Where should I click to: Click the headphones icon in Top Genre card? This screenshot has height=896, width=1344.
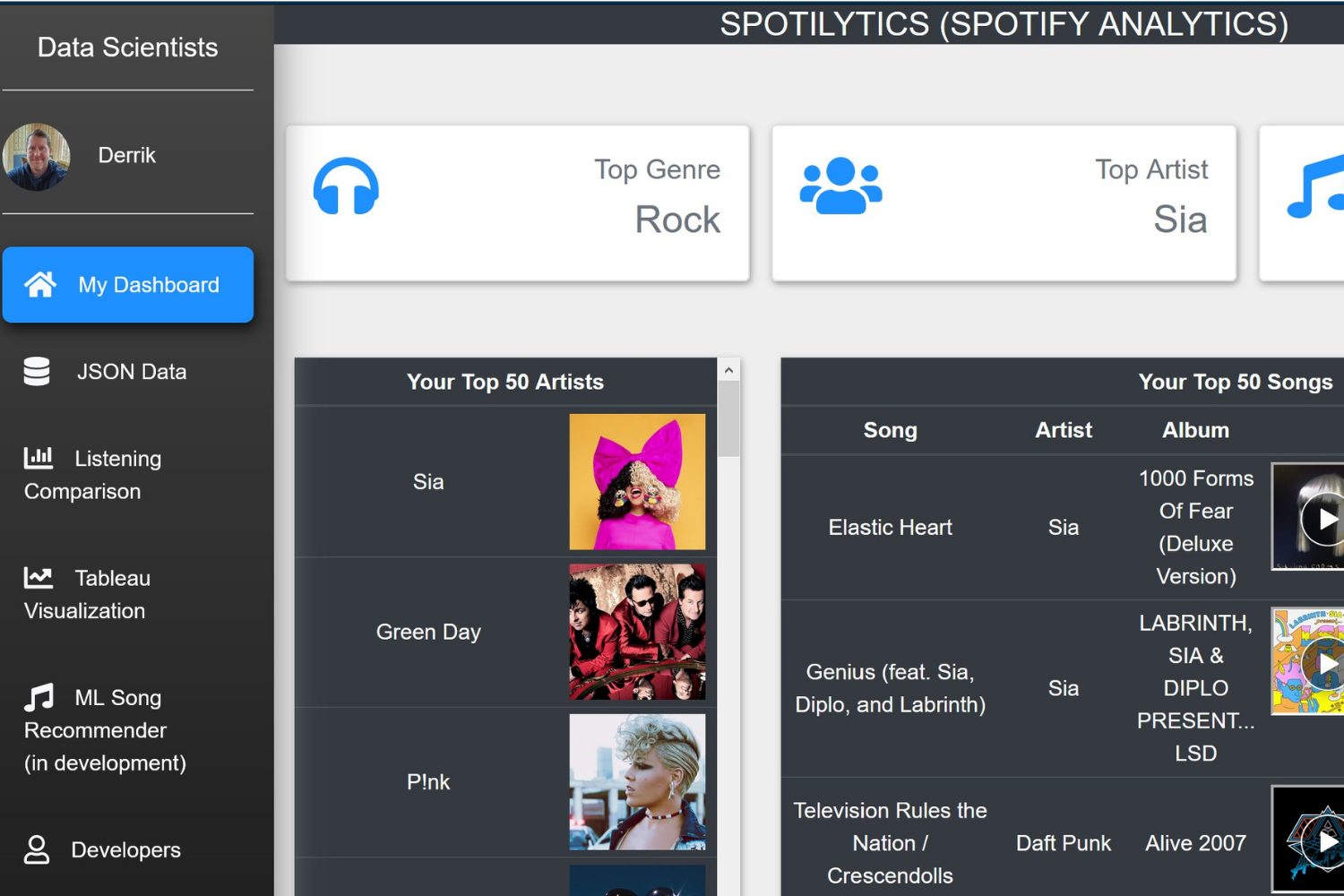coord(346,186)
